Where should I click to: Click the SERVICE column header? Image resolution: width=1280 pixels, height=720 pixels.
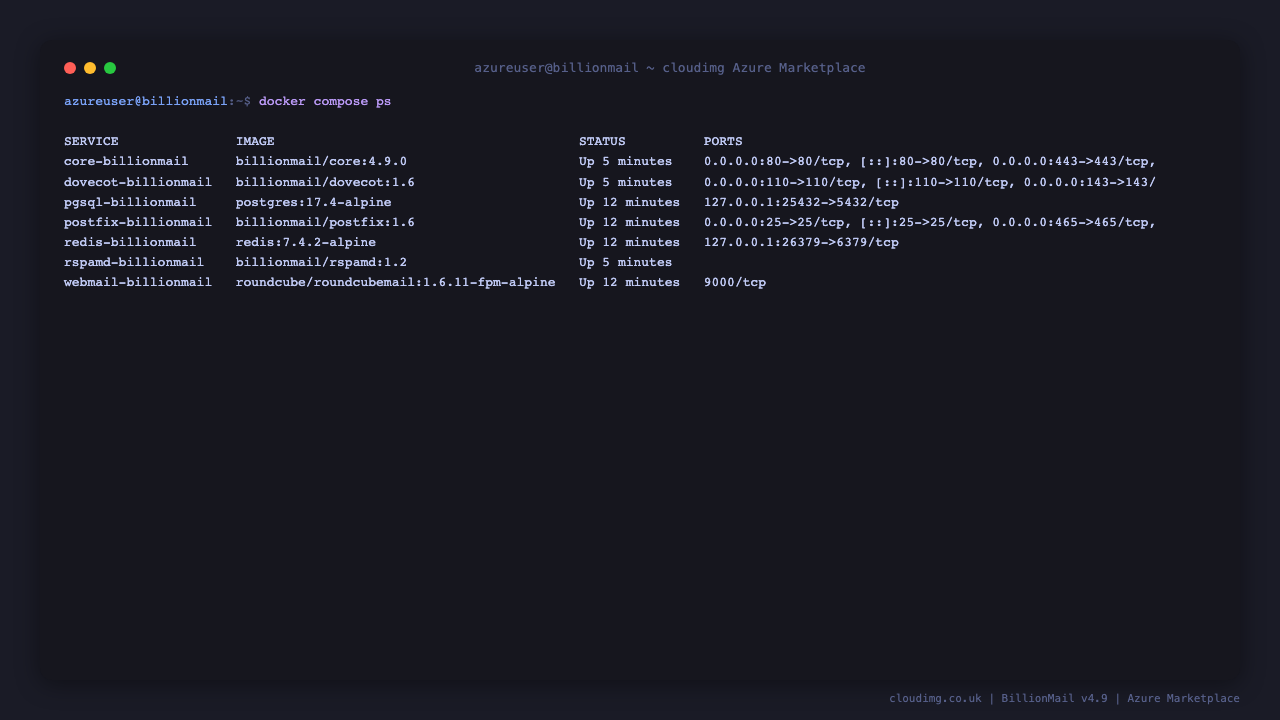click(x=91, y=141)
